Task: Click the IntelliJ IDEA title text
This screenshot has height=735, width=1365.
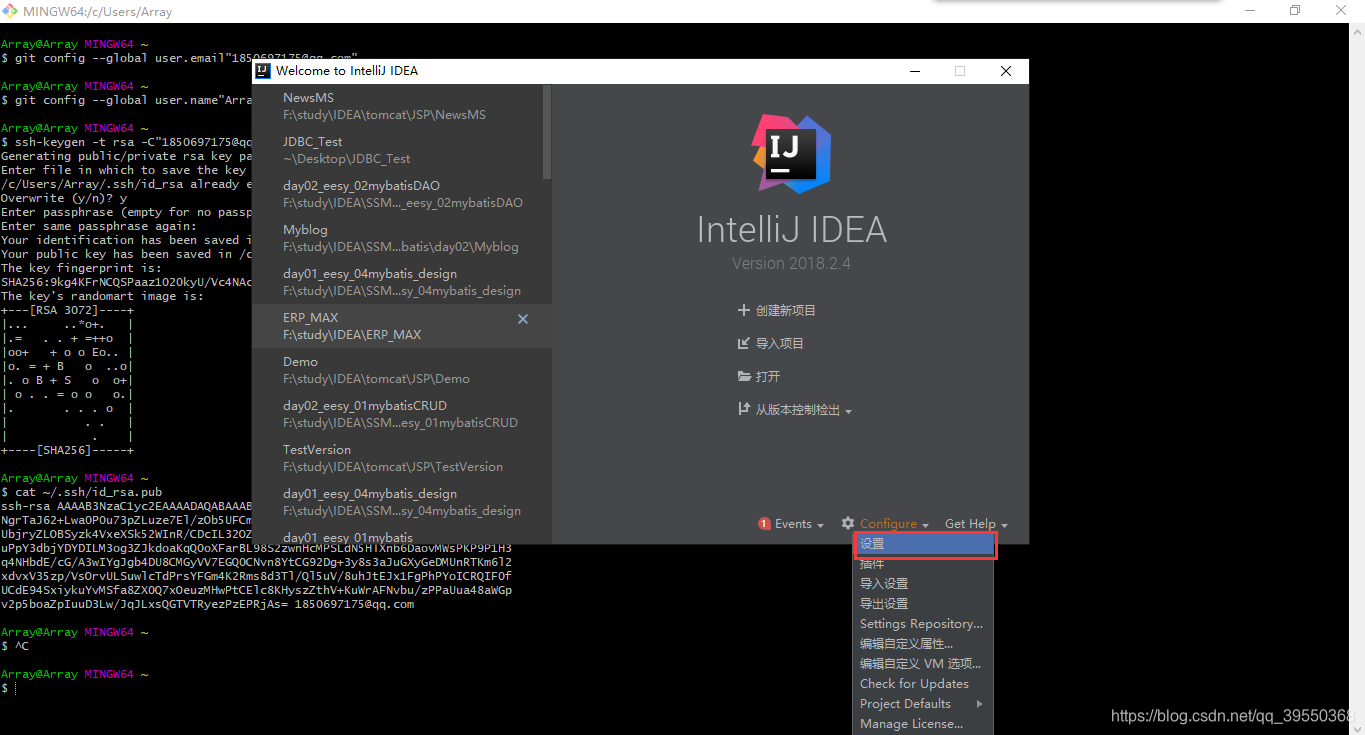Action: 791,229
